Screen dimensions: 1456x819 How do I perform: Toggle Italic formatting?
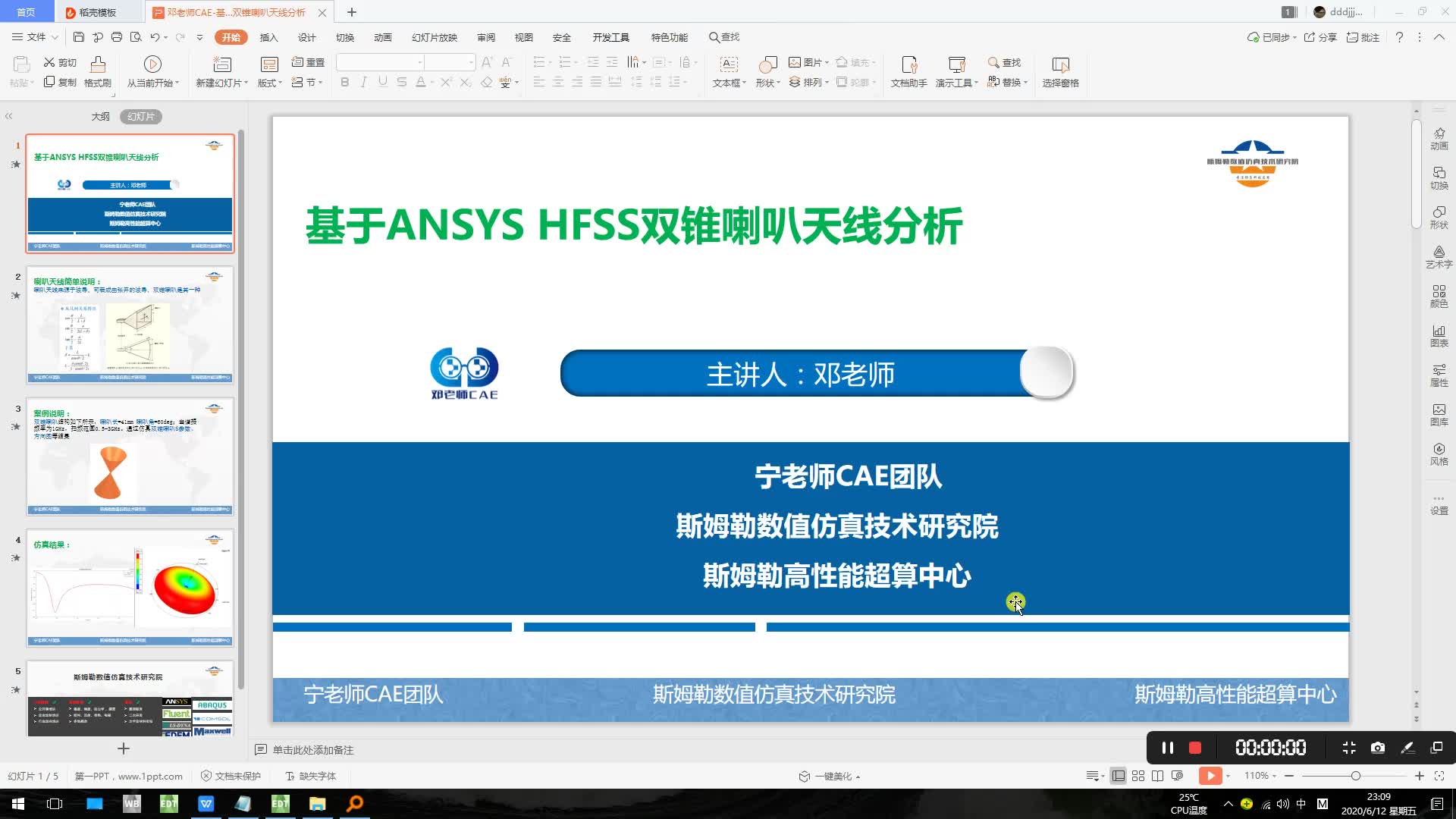coord(364,82)
